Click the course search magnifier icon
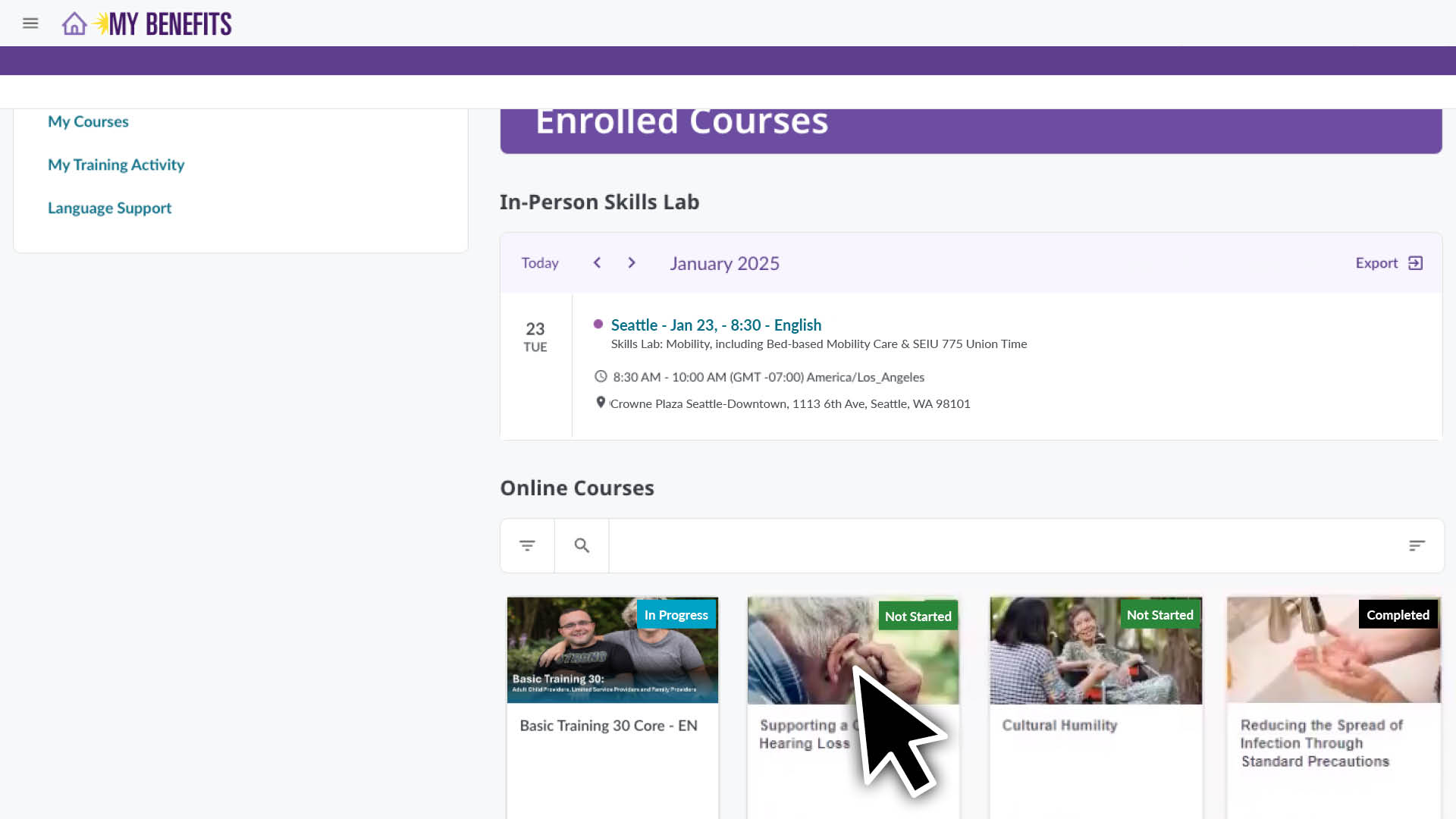 click(x=582, y=545)
